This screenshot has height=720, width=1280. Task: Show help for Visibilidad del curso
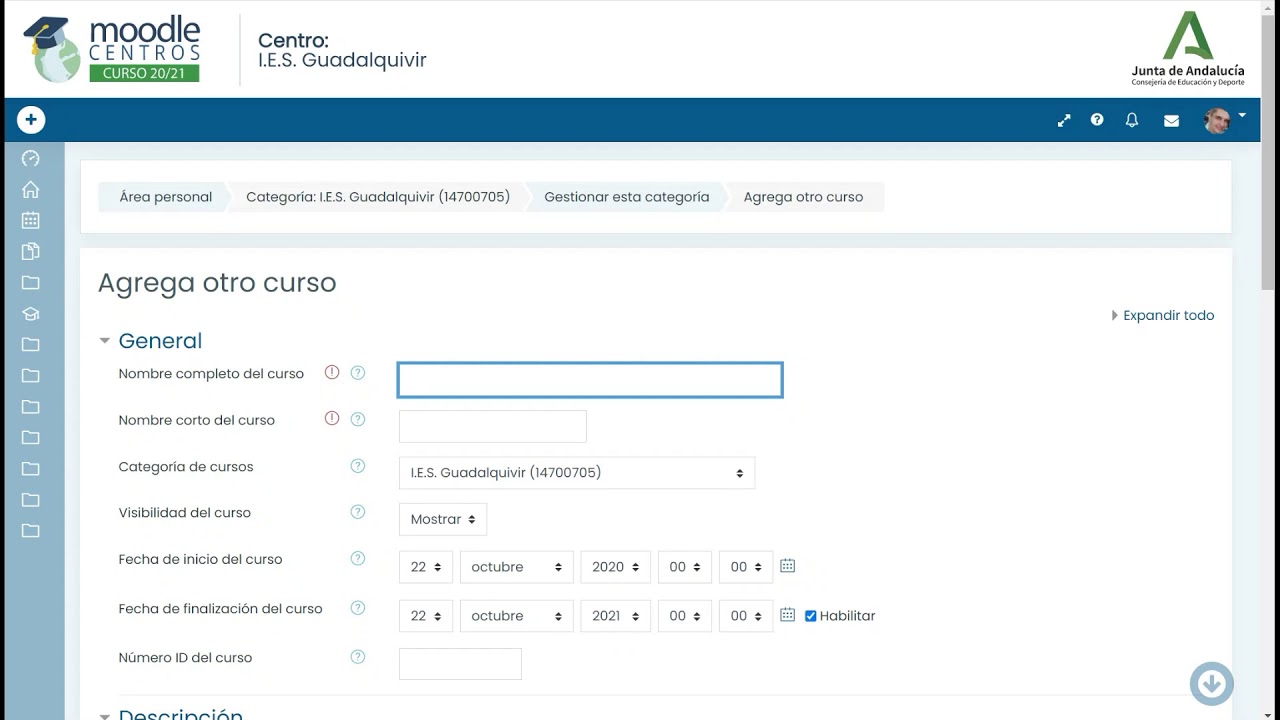click(357, 512)
